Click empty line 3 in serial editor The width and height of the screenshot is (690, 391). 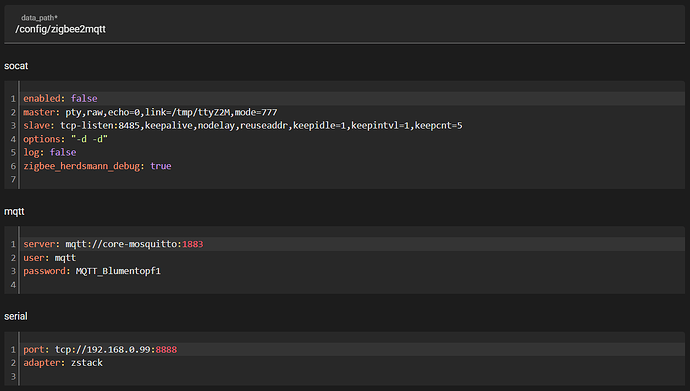click(x=352, y=376)
